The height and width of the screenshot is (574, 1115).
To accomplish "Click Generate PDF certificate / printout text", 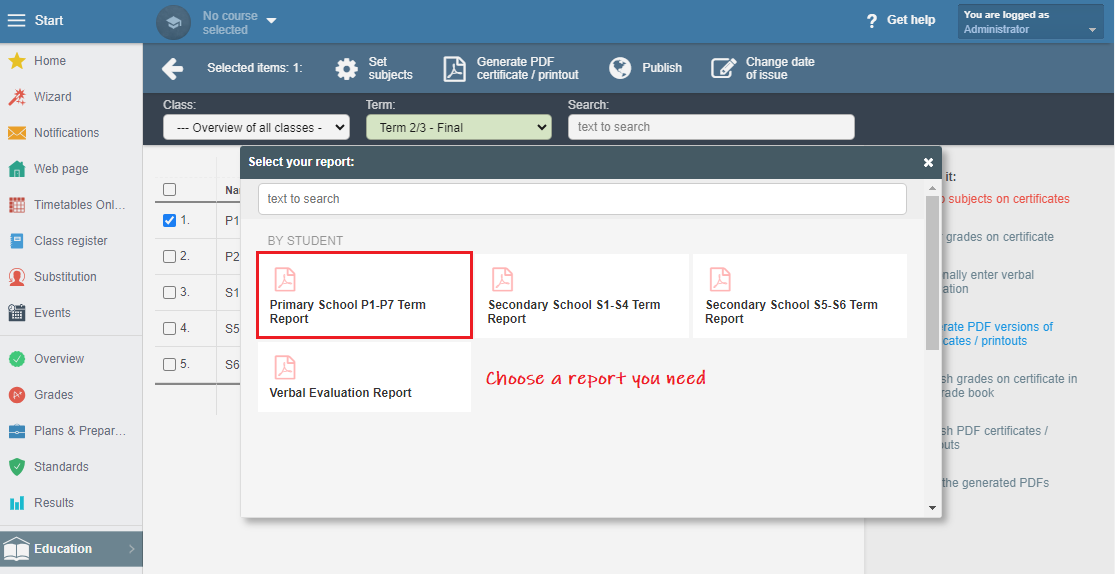I will pos(528,68).
